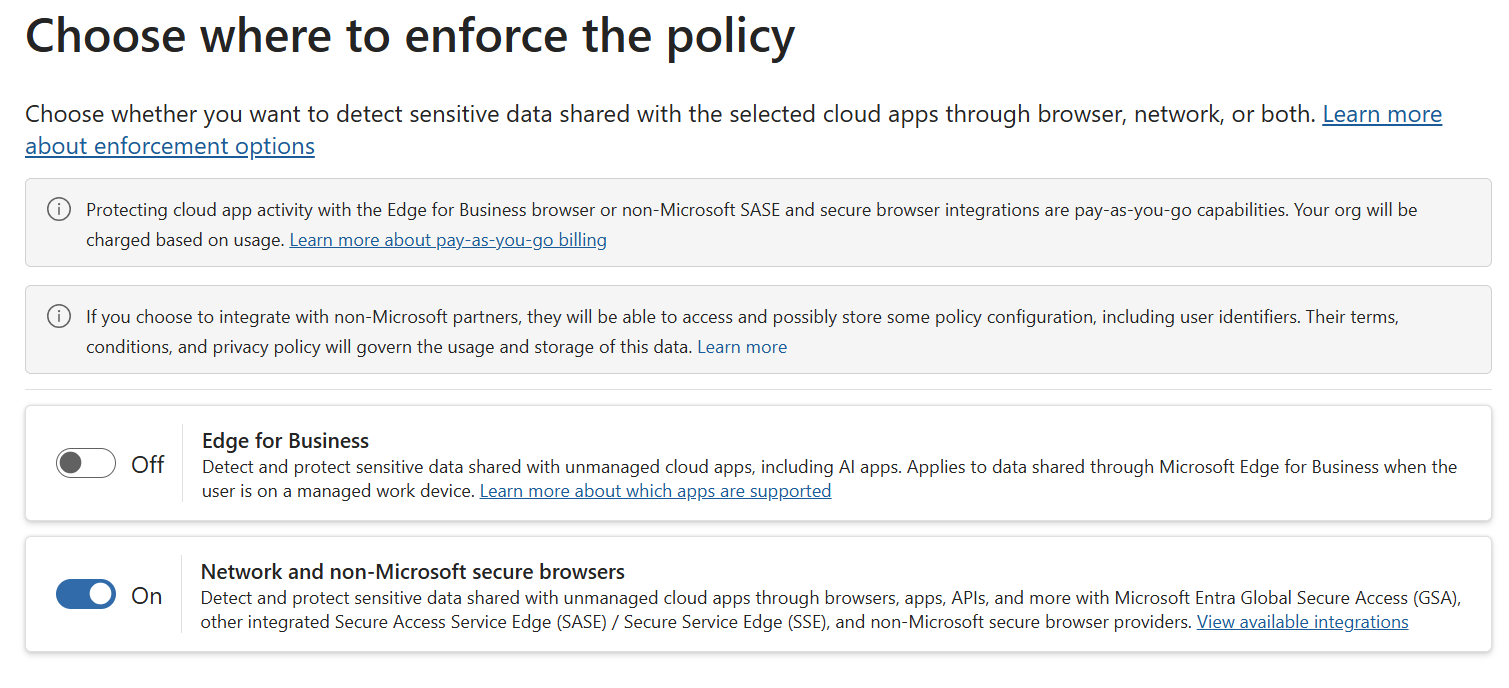The height and width of the screenshot is (688, 1509).
Task: Click info icon beside non-Microsoft partners notice
Action: tap(59, 317)
